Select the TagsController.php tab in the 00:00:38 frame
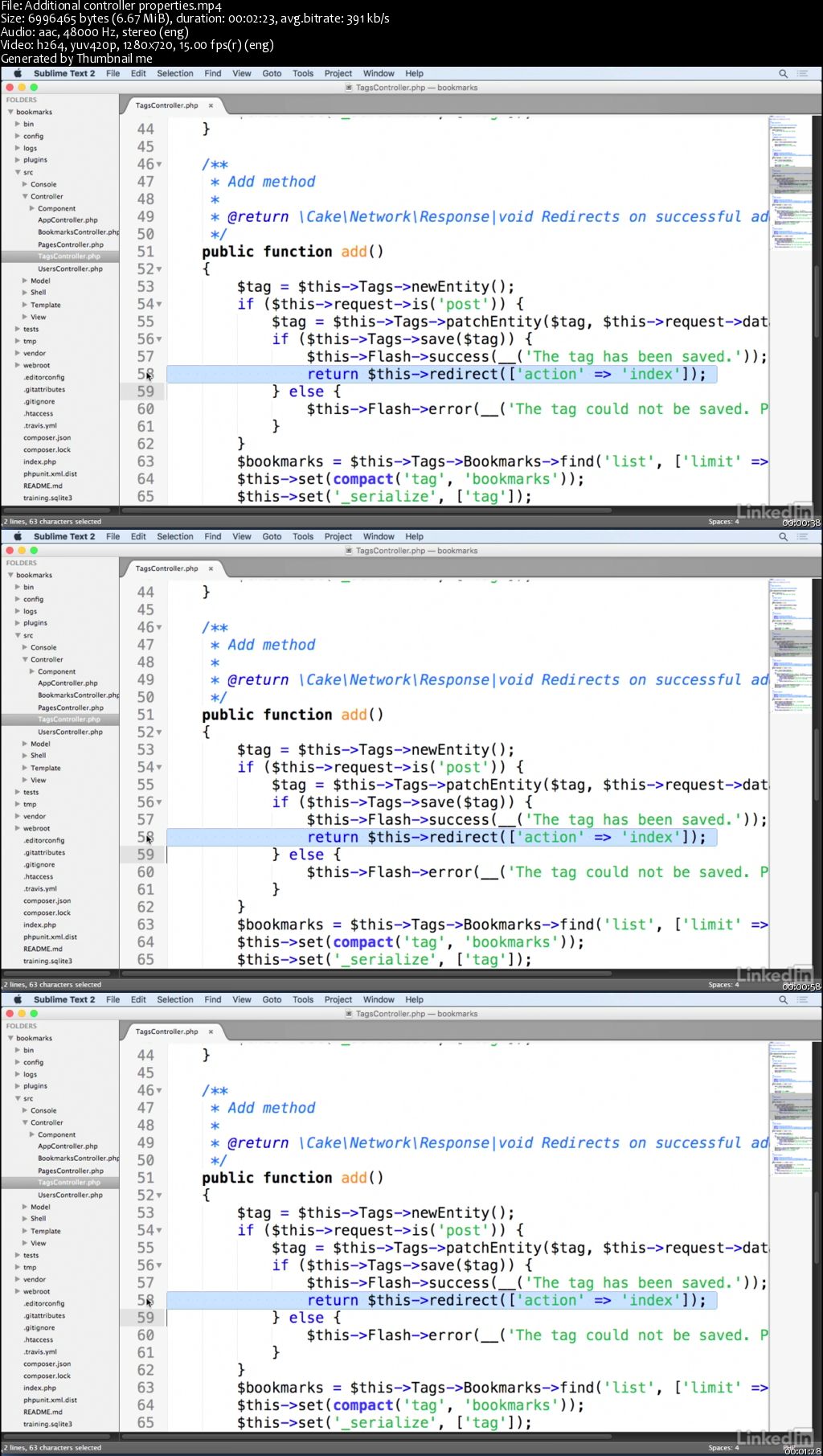 tap(166, 105)
